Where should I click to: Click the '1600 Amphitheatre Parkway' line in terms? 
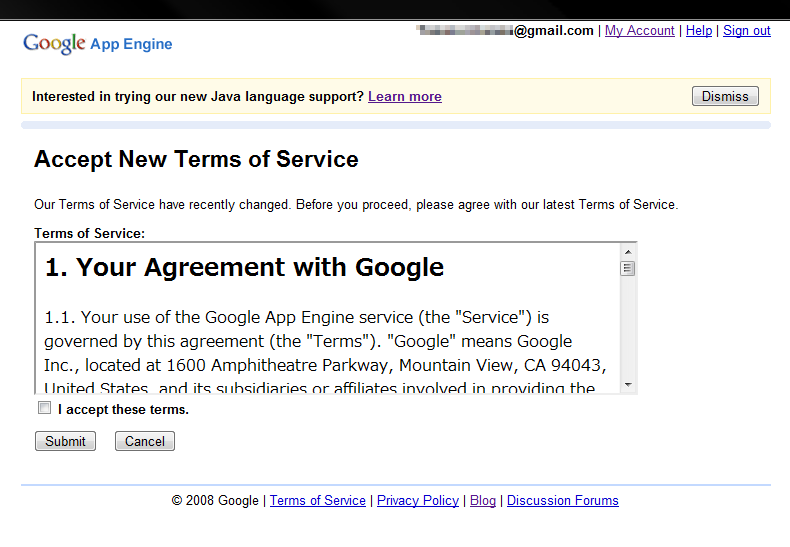pyautogui.click(x=325, y=365)
